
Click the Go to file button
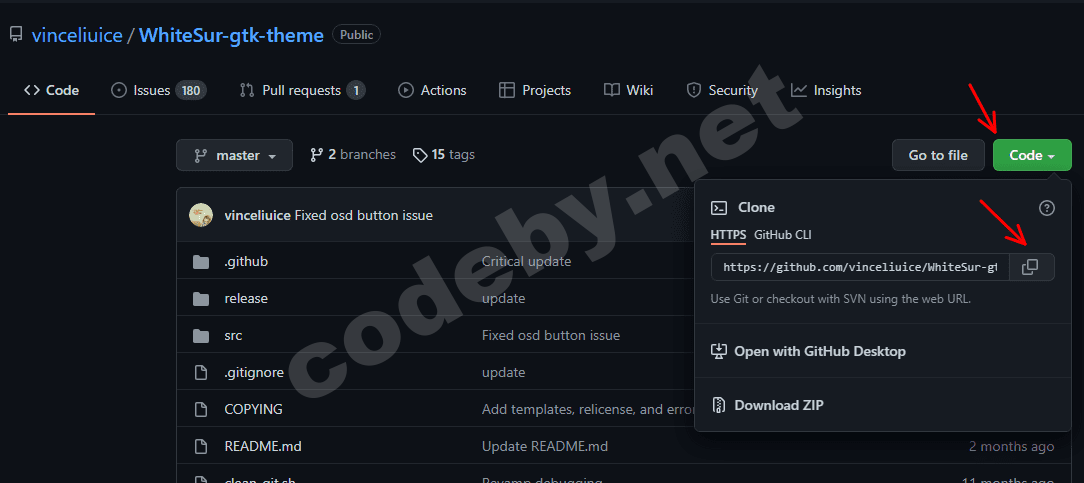[x=938, y=155]
